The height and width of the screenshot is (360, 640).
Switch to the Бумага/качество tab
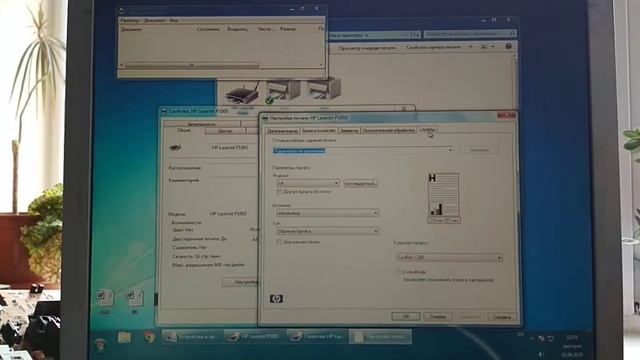point(319,130)
